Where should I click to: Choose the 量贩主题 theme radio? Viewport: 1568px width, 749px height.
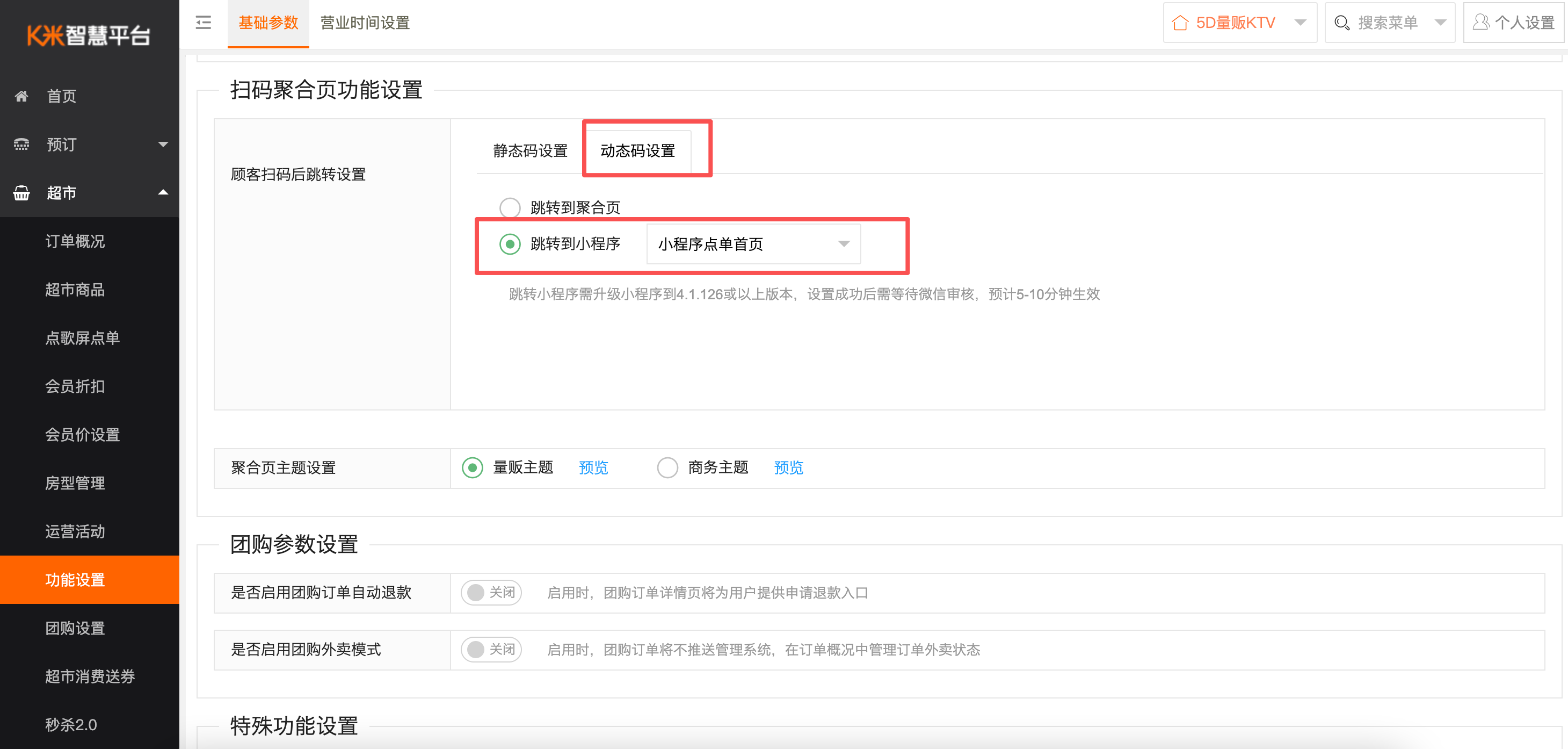[x=473, y=467]
